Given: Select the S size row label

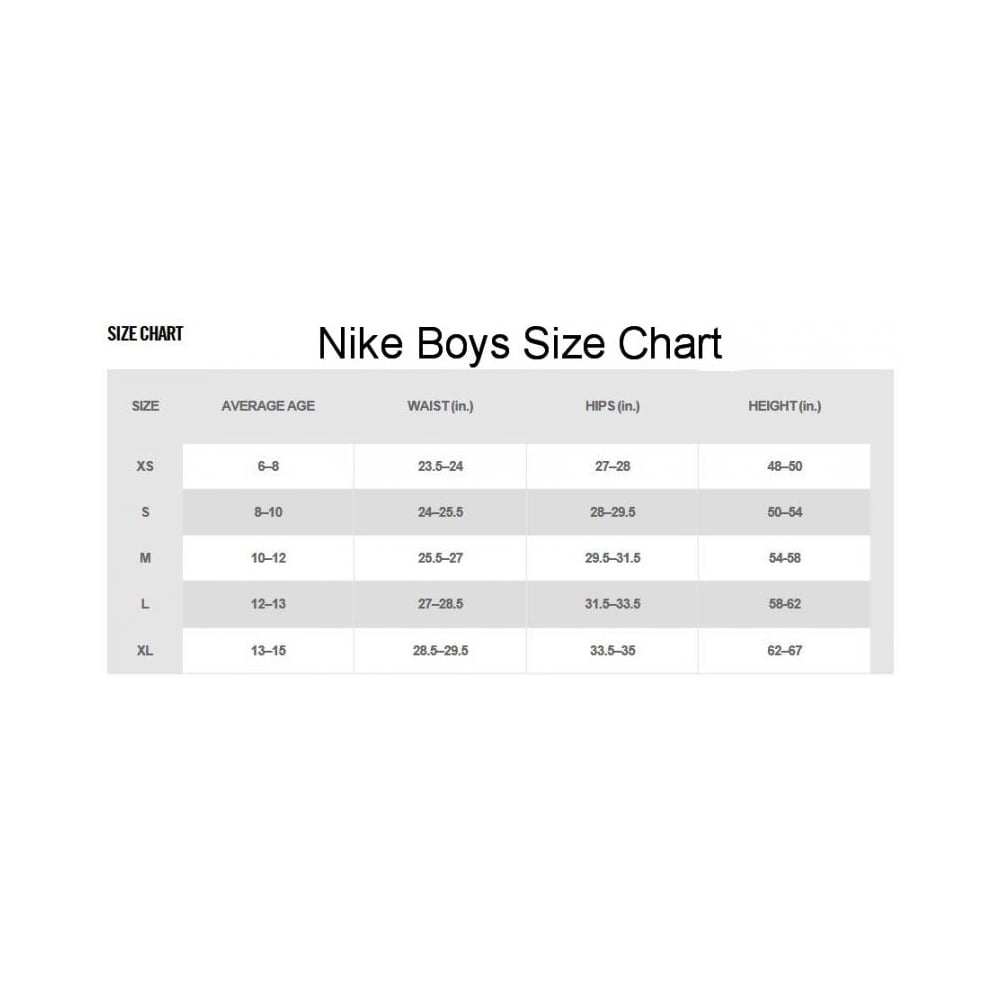Looking at the screenshot, I should [x=145, y=512].
